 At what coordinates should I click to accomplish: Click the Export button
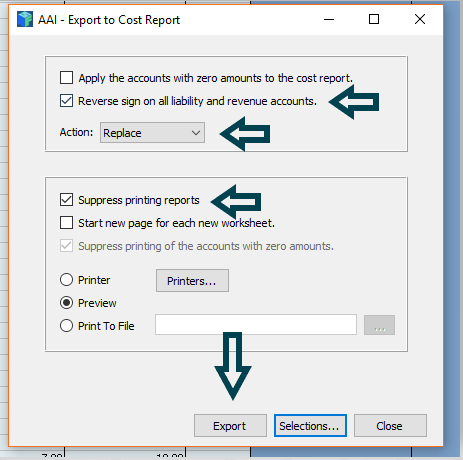point(230,426)
